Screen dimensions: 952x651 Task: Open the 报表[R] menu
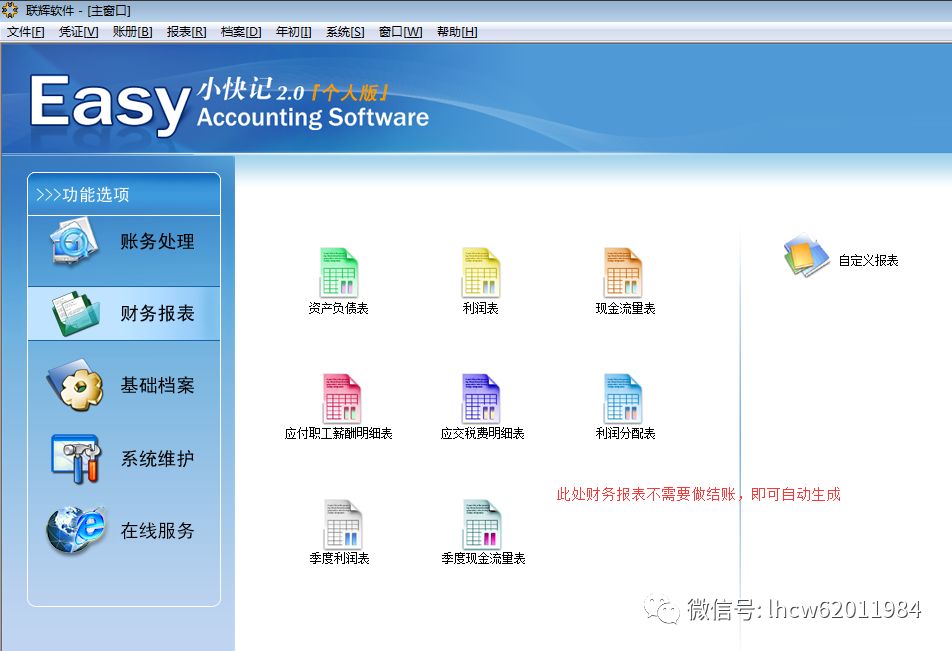tap(186, 32)
